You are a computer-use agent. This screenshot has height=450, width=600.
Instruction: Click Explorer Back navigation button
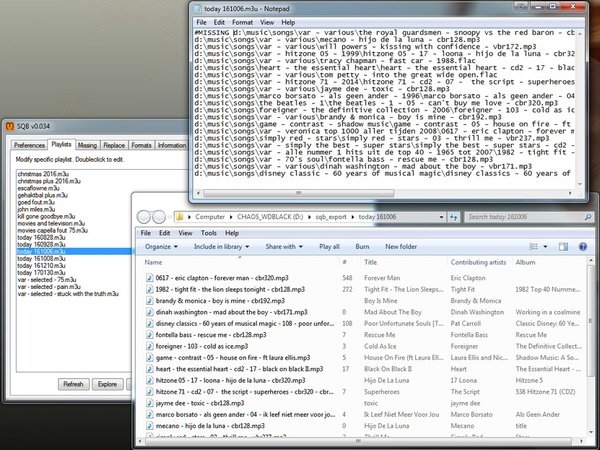[144, 217]
